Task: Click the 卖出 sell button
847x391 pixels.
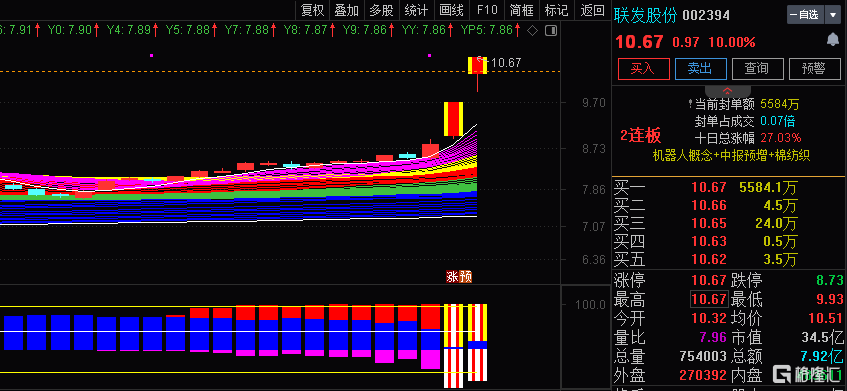Action: coord(700,69)
